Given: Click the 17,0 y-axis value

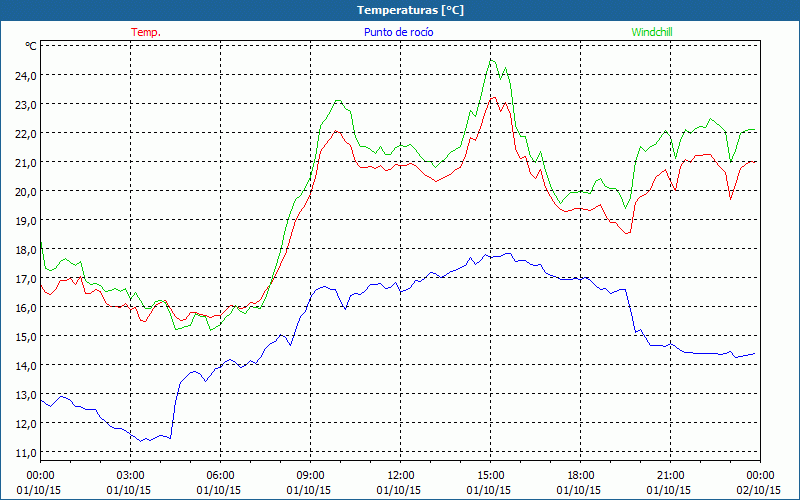Looking at the screenshot, I should [26, 279].
